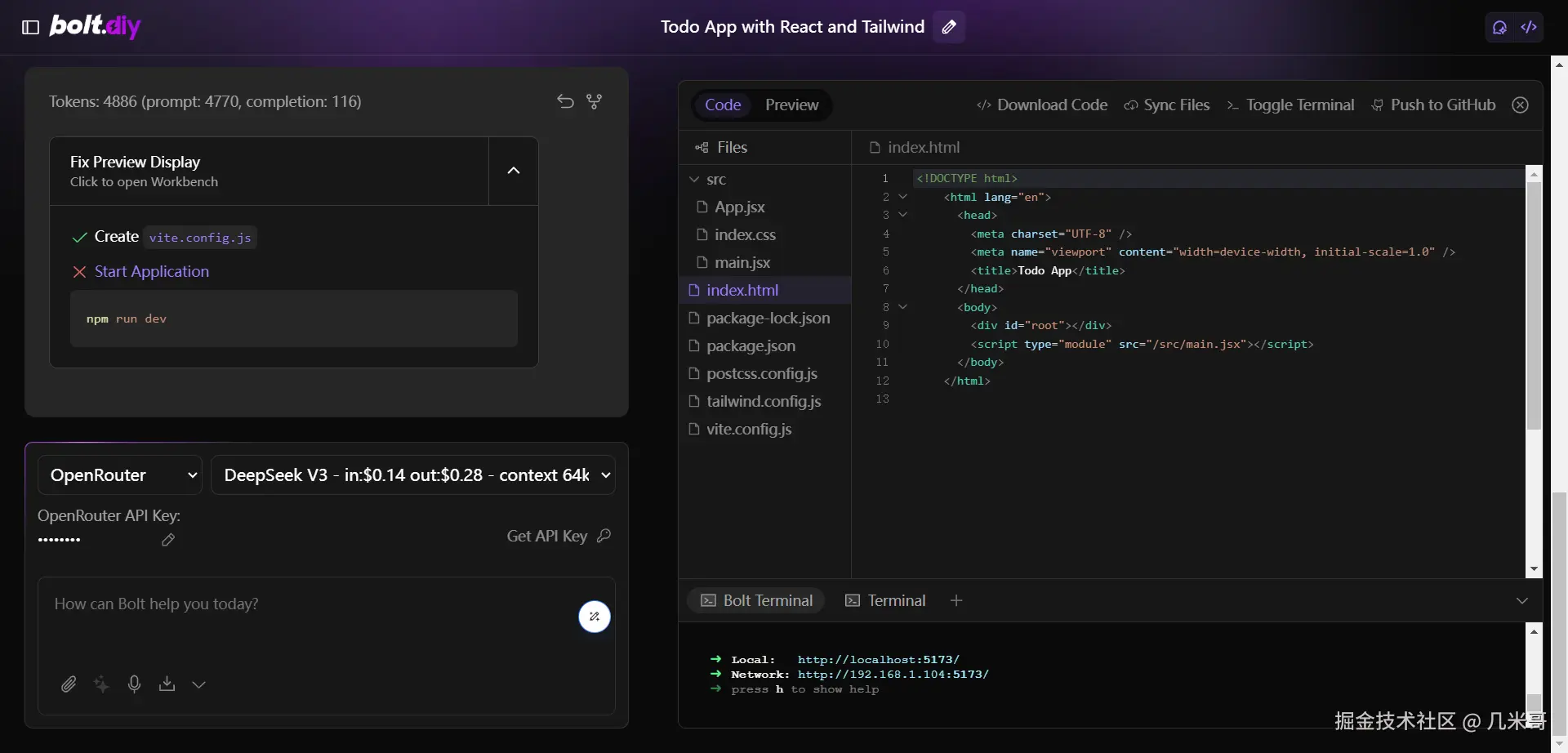
Task: Select the Bolt Terminal tab
Action: [756, 601]
